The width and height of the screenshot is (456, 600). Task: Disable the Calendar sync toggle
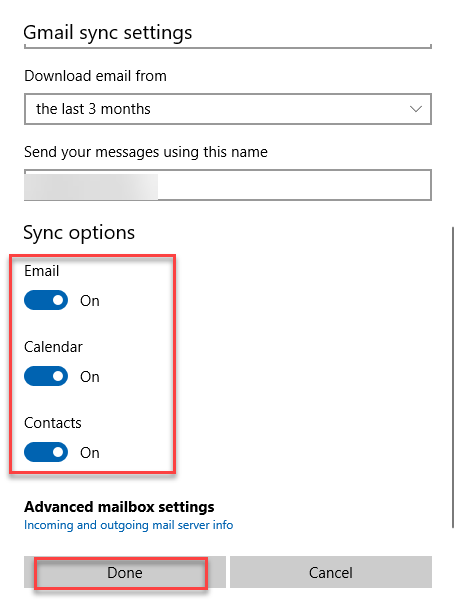coord(46,376)
